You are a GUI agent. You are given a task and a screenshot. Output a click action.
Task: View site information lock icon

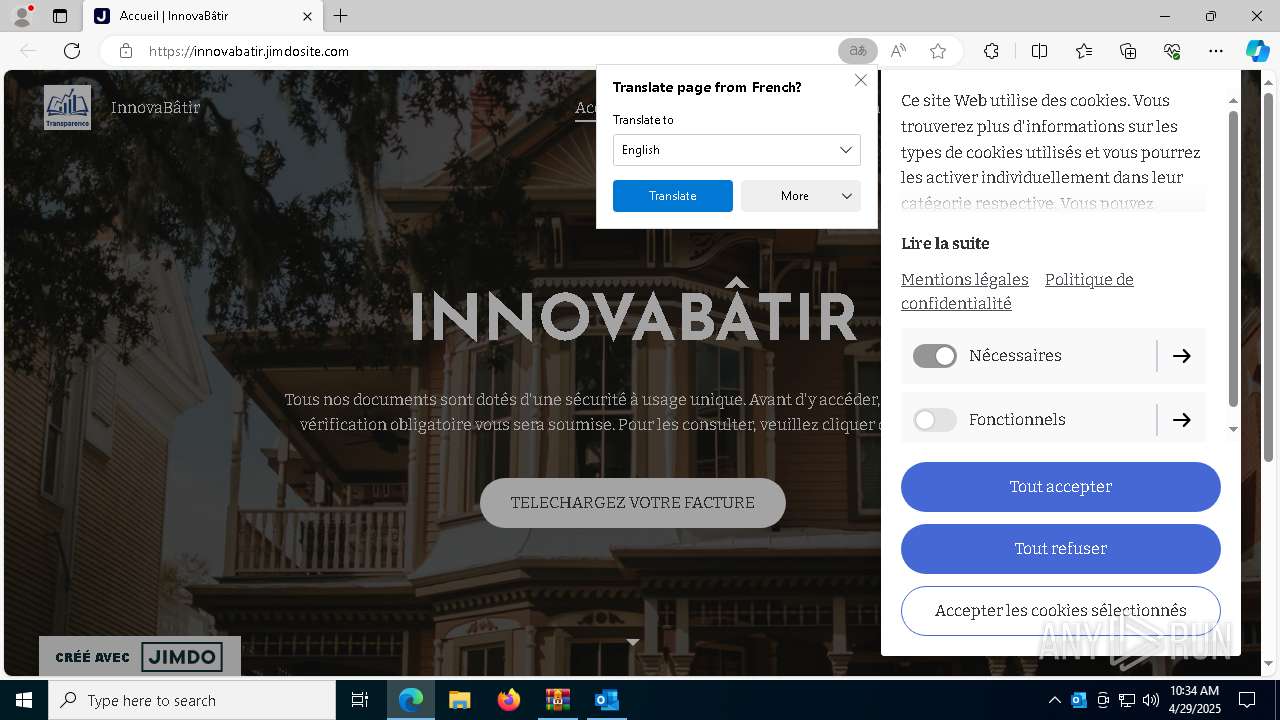125,51
